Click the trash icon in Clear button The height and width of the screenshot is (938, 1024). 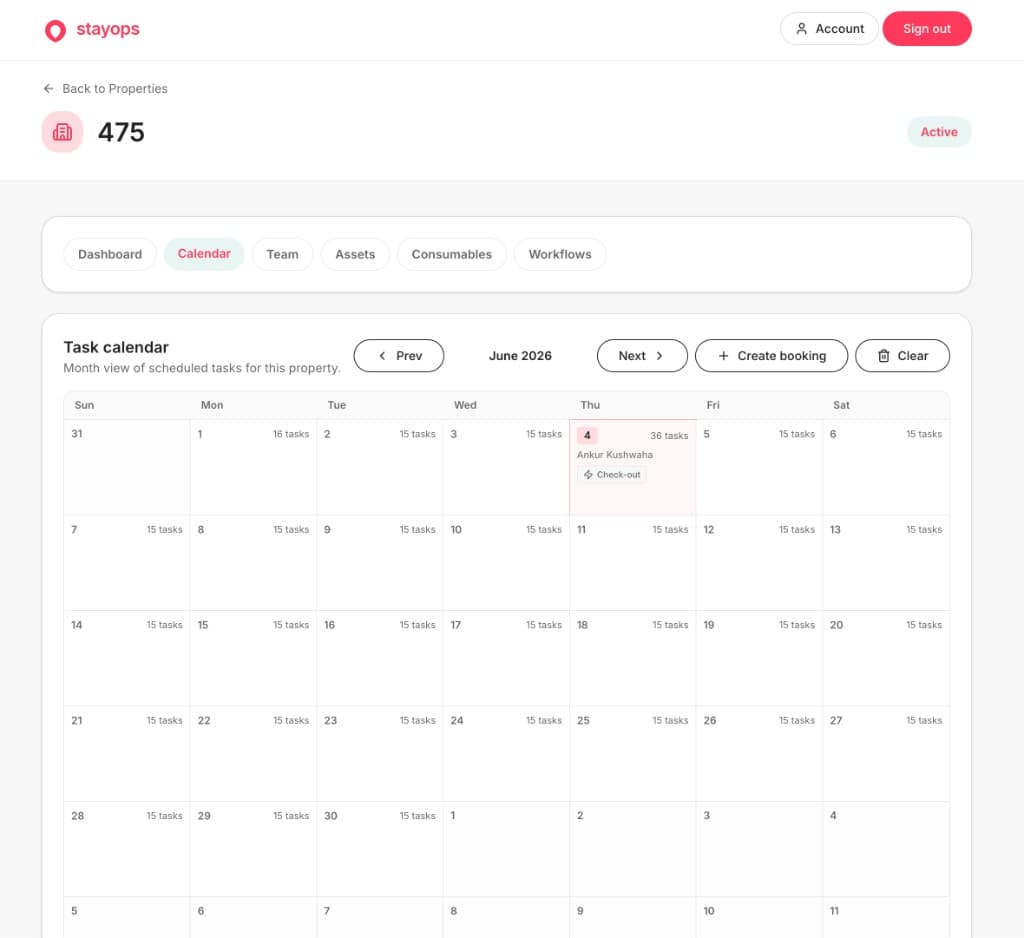883,355
